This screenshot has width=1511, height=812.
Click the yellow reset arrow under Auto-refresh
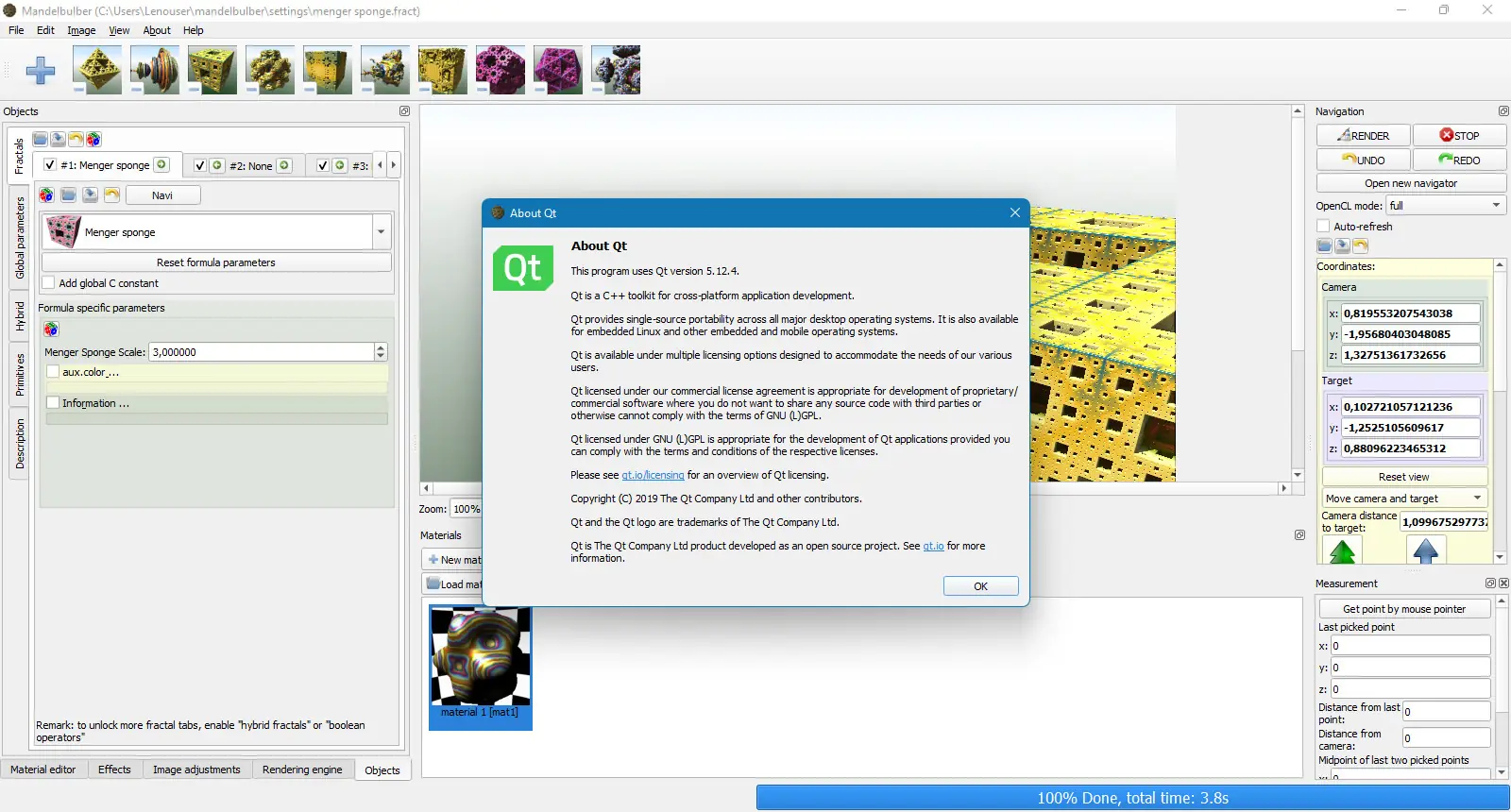1360,245
